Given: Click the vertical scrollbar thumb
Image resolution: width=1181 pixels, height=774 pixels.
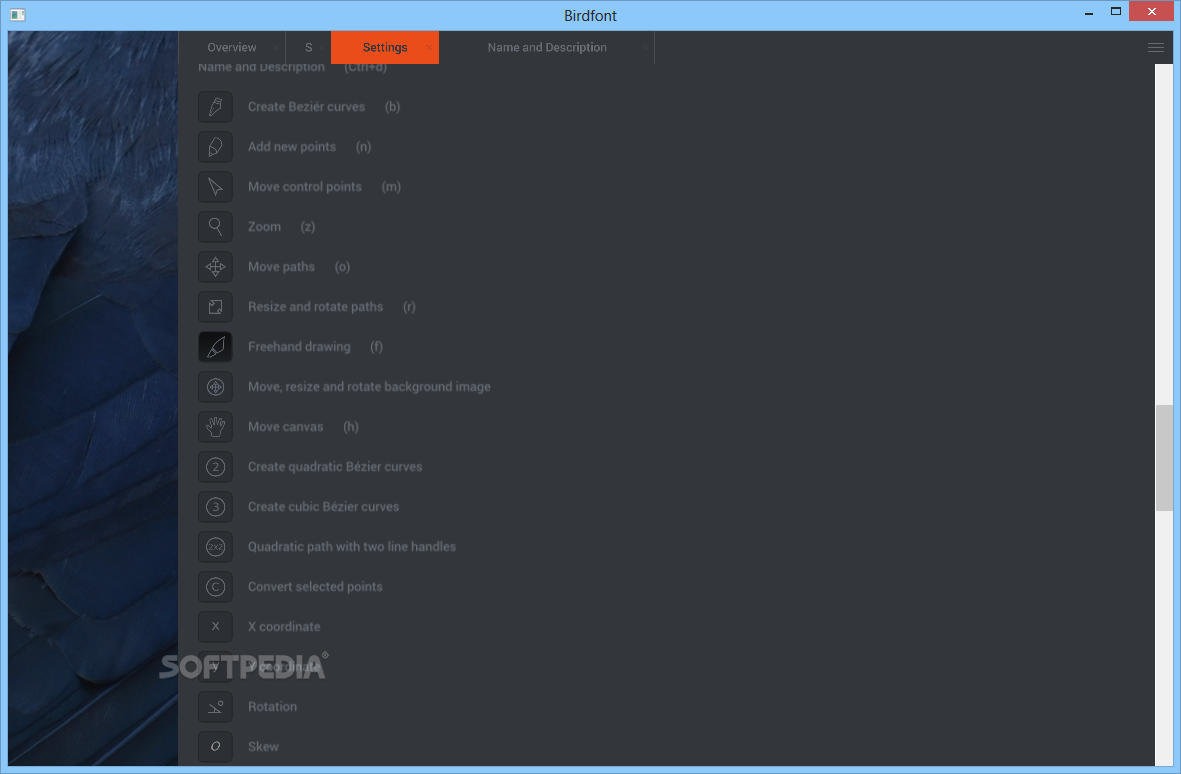Looking at the screenshot, I should point(1164,458).
